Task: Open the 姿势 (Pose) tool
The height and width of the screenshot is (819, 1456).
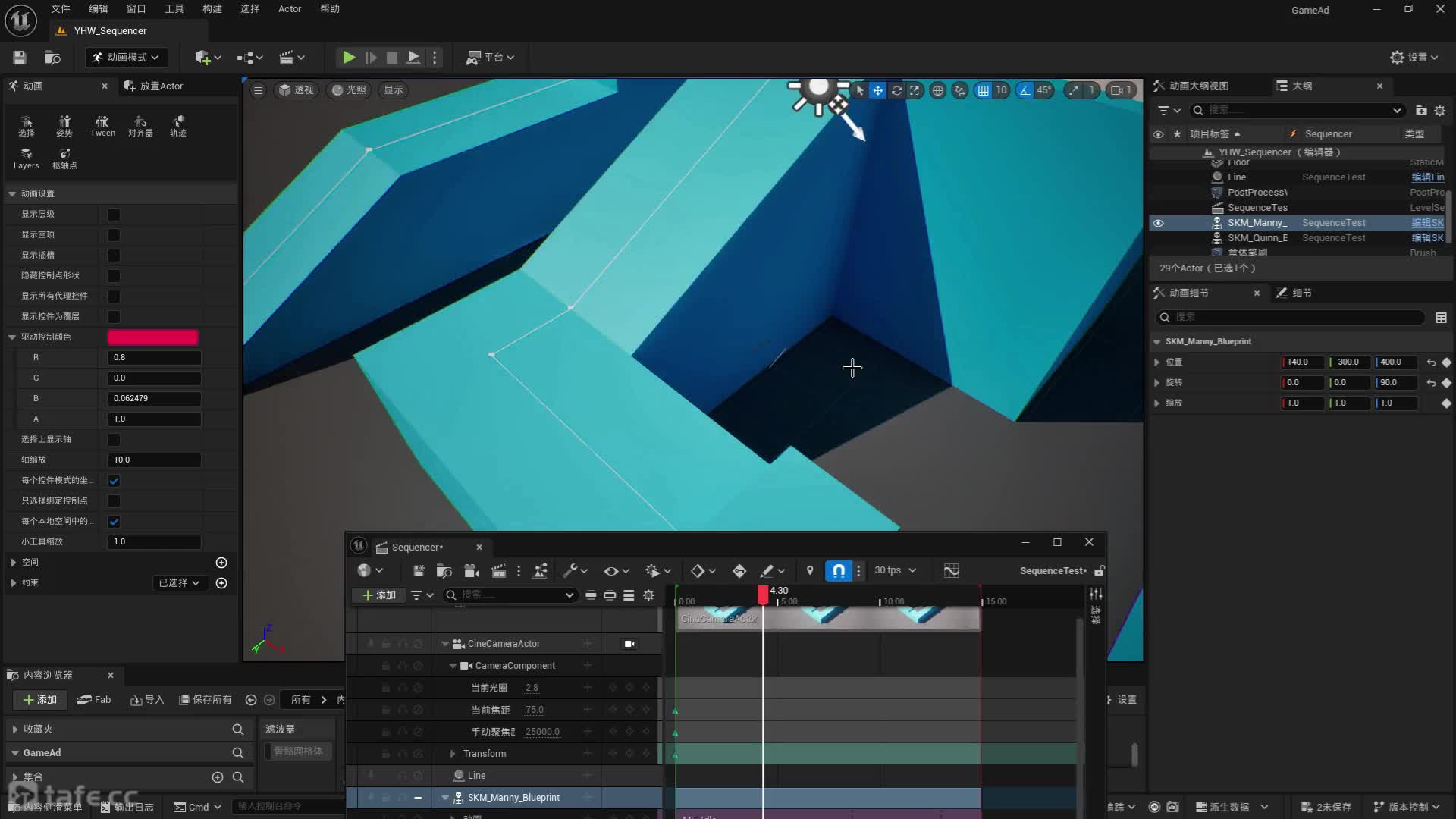Action: (x=64, y=126)
